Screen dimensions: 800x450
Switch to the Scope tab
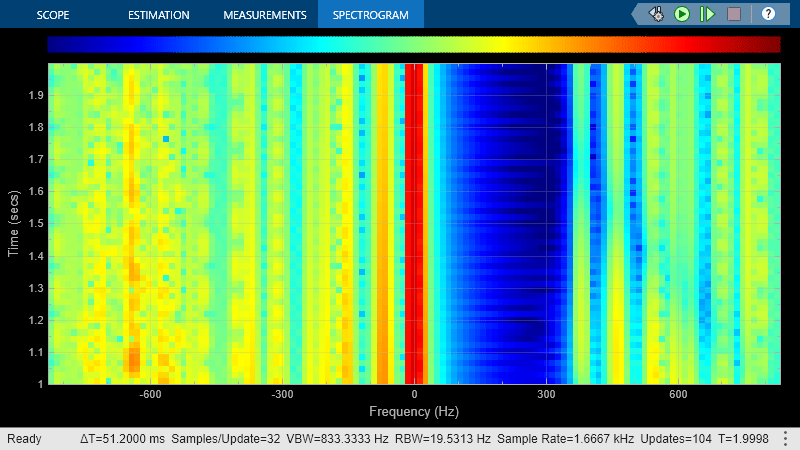click(53, 15)
